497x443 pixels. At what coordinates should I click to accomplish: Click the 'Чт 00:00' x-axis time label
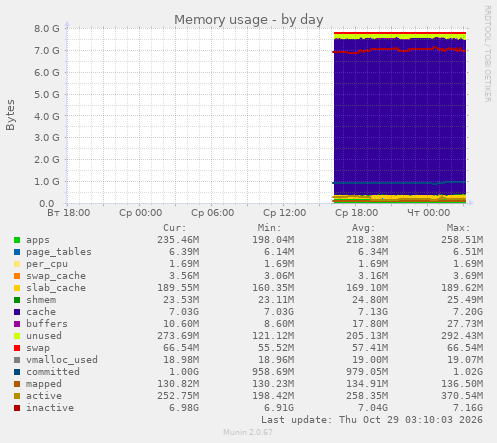[x=429, y=213]
